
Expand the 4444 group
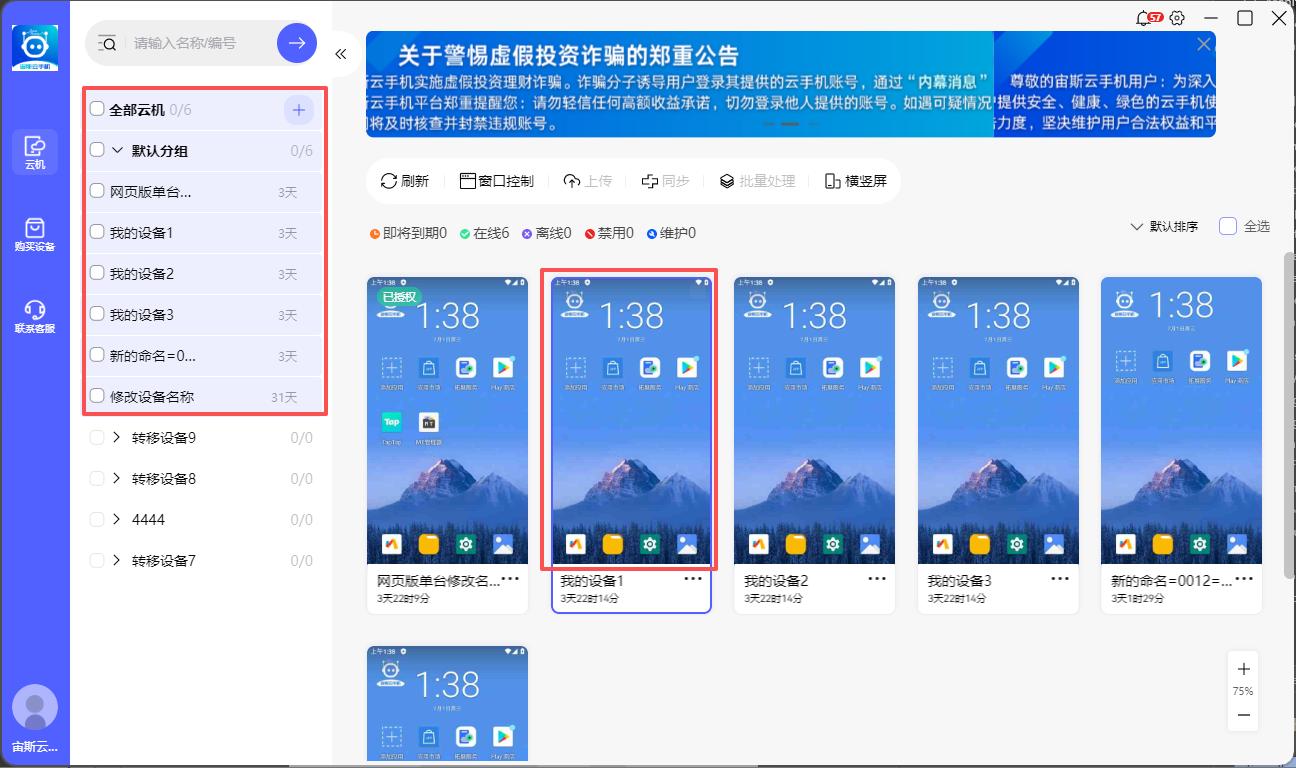117,519
